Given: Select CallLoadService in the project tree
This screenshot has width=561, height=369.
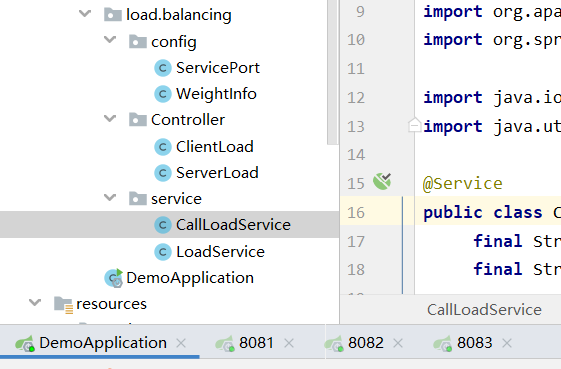Looking at the screenshot, I should [233, 225].
